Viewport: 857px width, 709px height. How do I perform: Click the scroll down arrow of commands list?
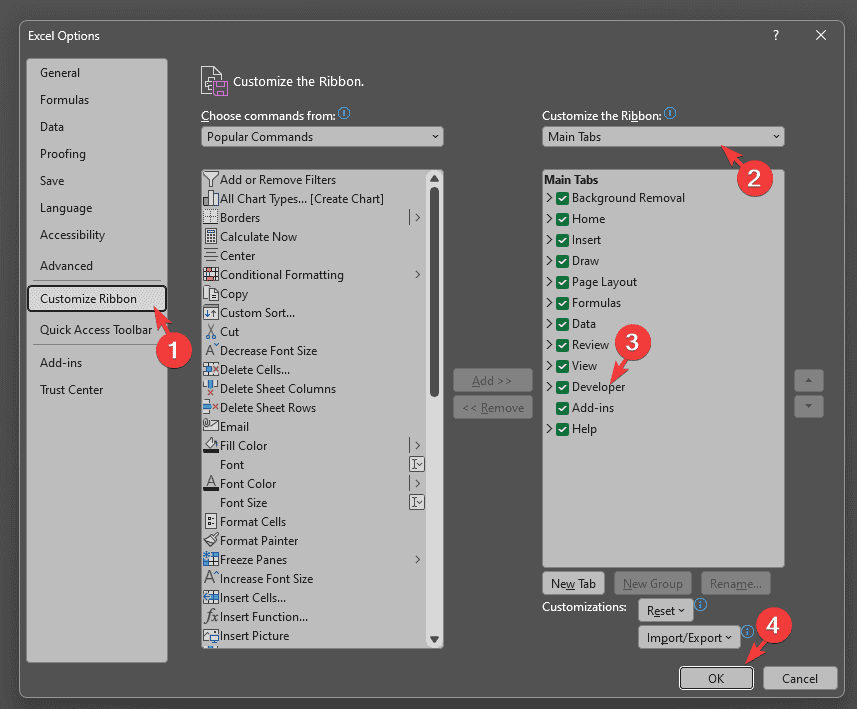coord(435,639)
